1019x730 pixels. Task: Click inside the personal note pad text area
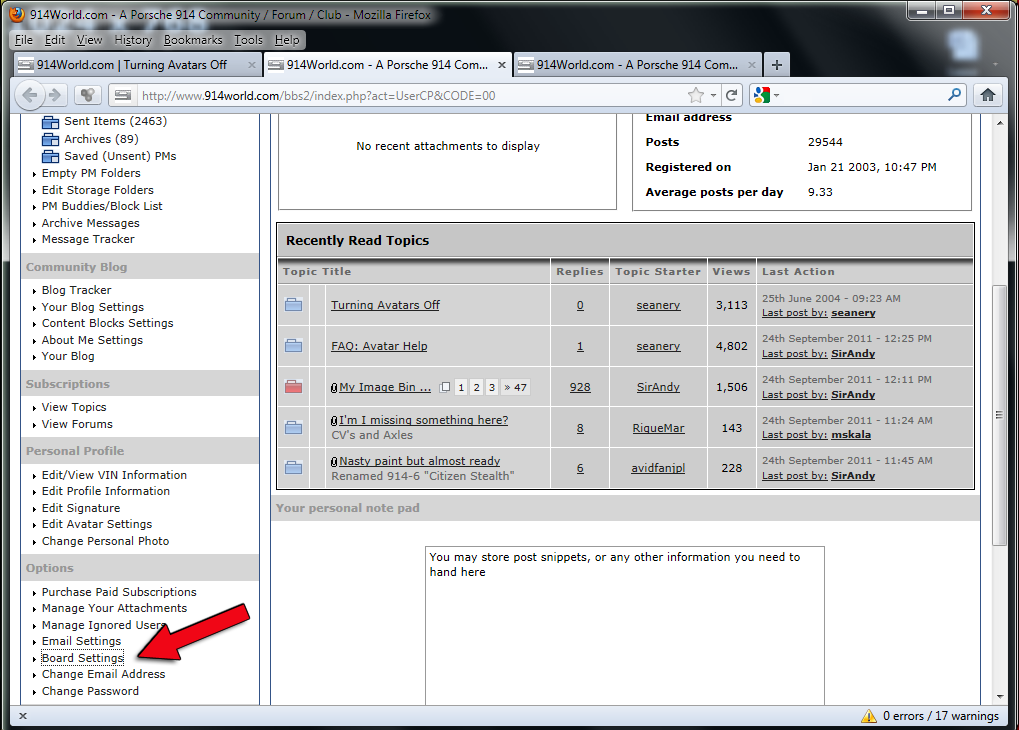[x=625, y=625]
